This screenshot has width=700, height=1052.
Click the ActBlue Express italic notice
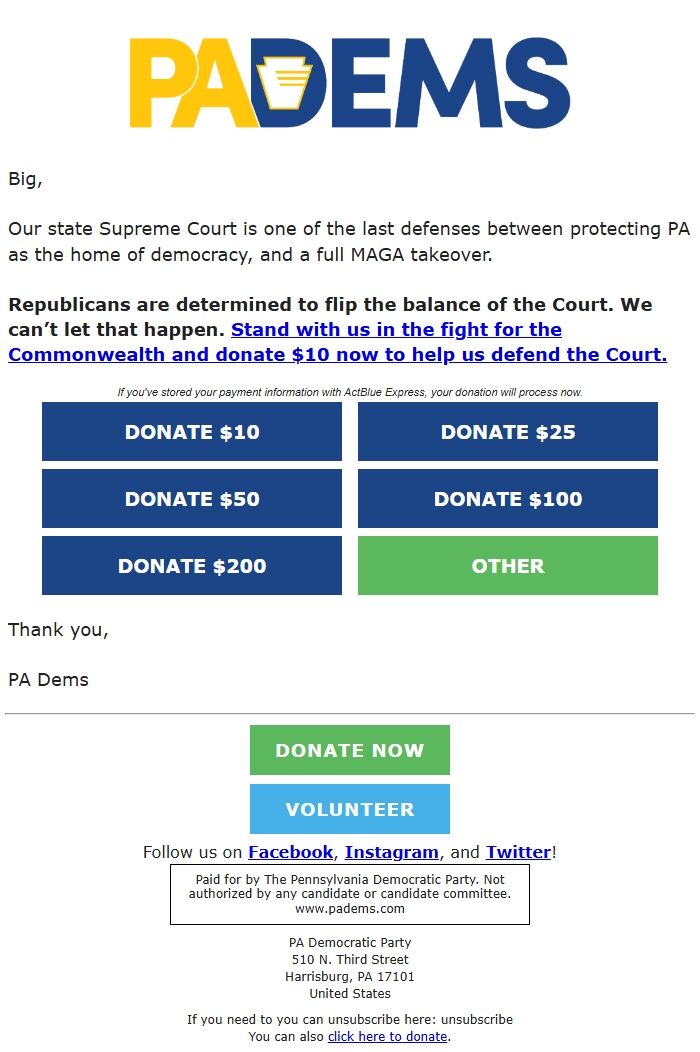(x=349, y=392)
